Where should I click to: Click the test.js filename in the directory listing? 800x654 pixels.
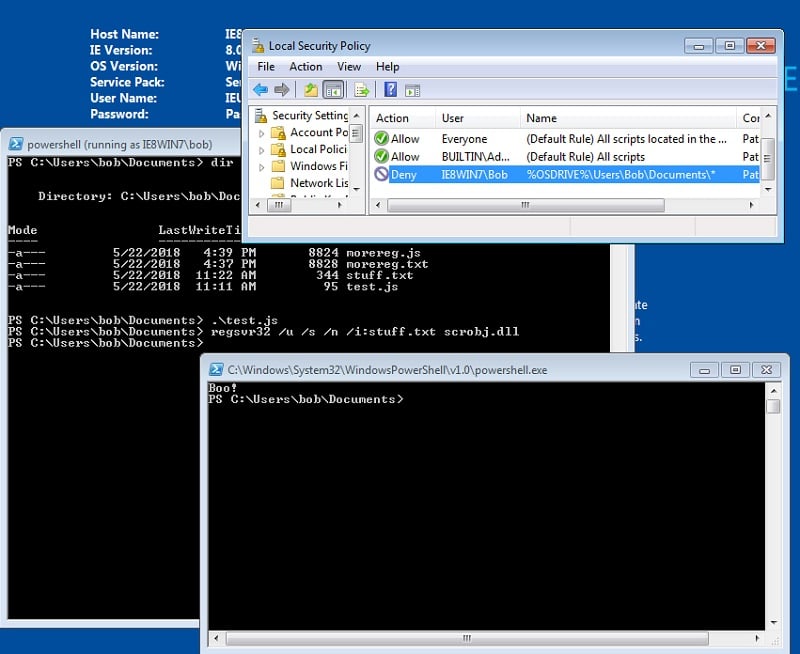[x=372, y=286]
